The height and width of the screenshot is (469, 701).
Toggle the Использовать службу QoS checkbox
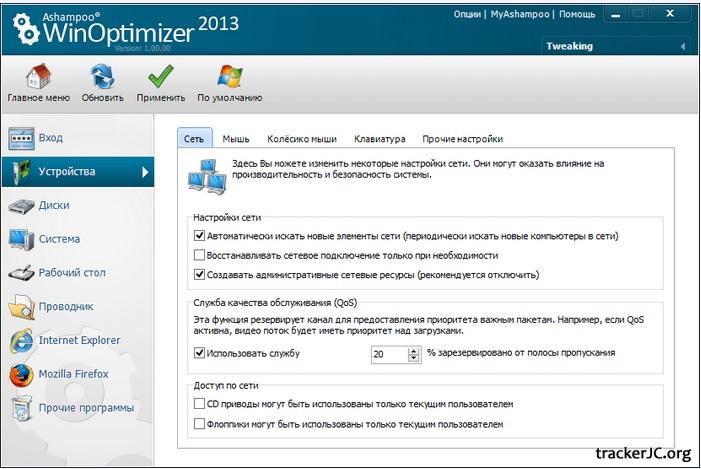pos(199,353)
